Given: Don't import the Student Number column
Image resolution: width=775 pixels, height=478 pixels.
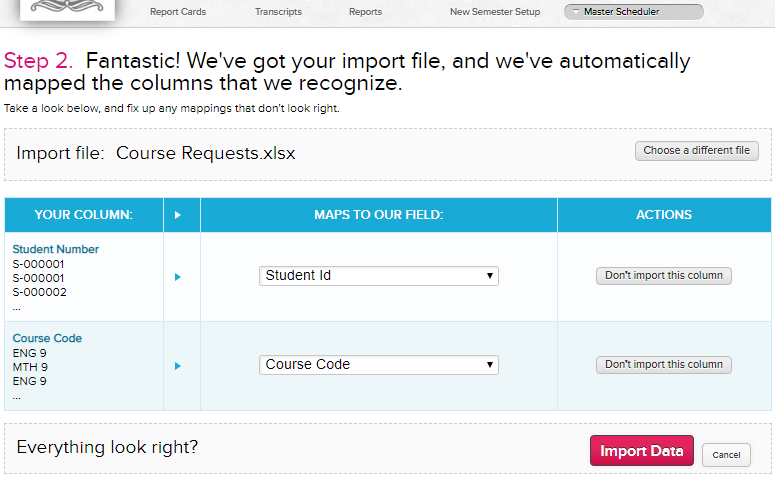Looking at the screenshot, I should click(664, 276).
